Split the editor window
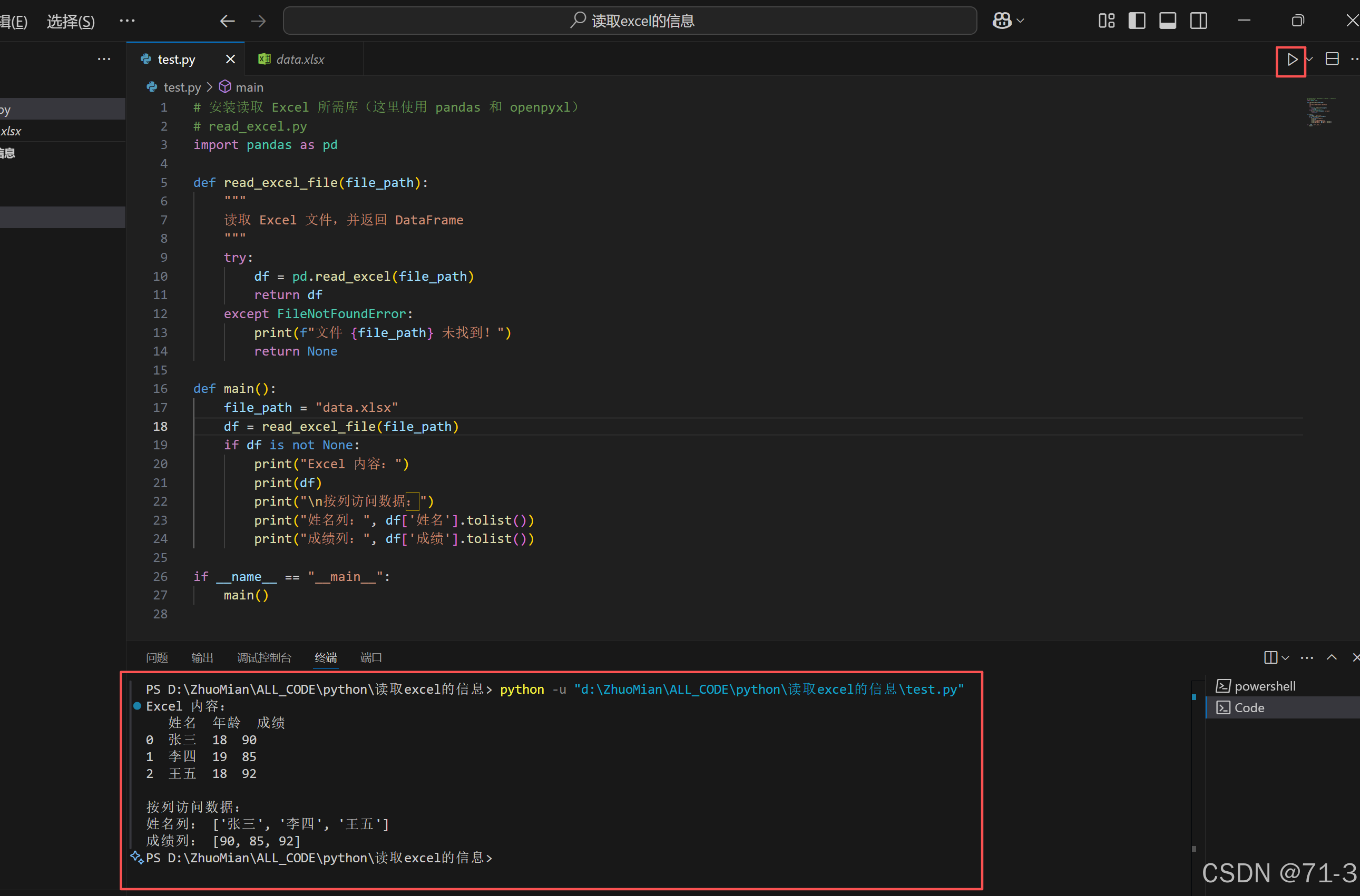Viewport: 1360px width, 896px height. coord(1333,59)
